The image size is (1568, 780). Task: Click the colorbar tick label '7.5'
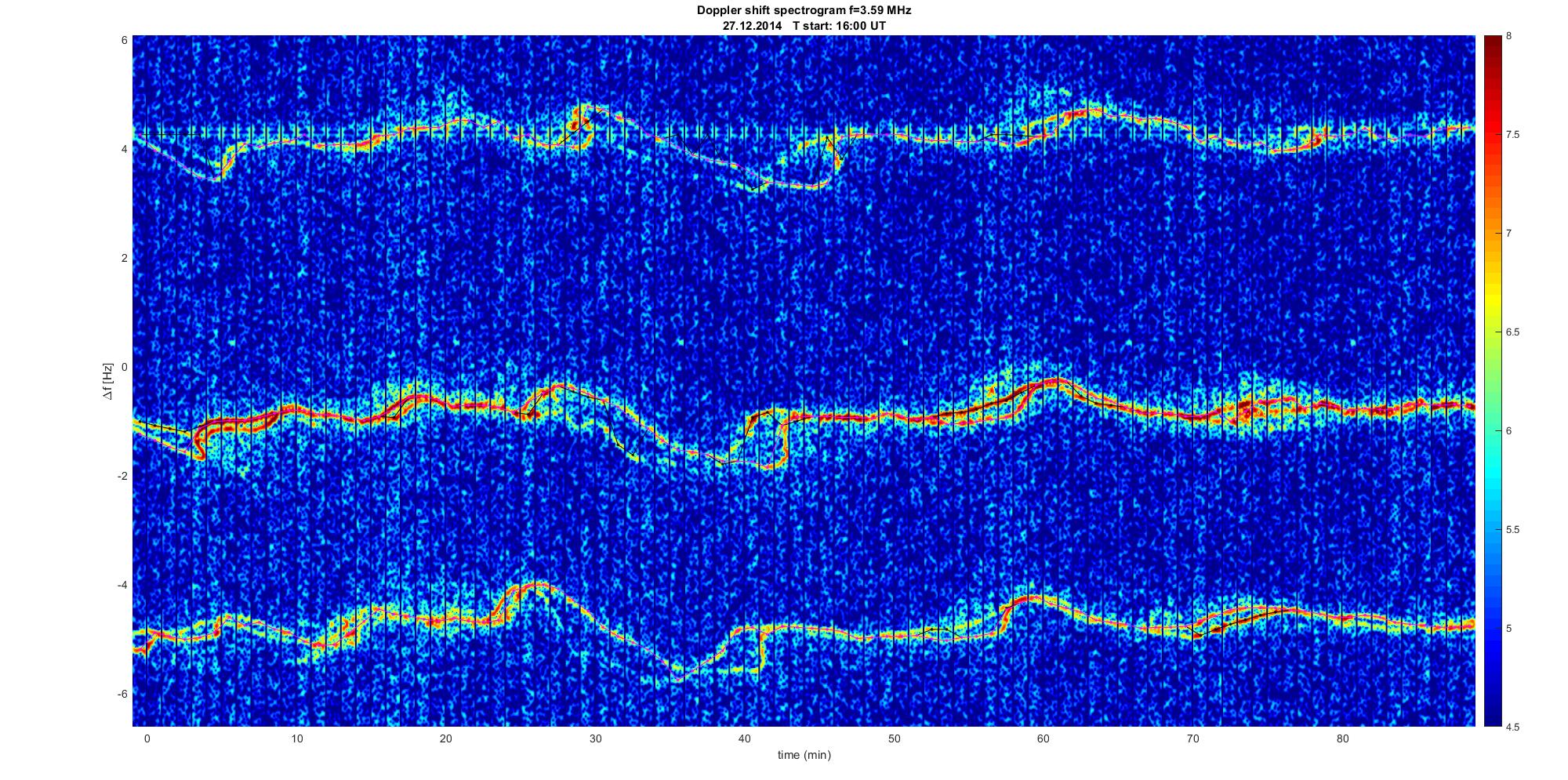click(x=1513, y=135)
